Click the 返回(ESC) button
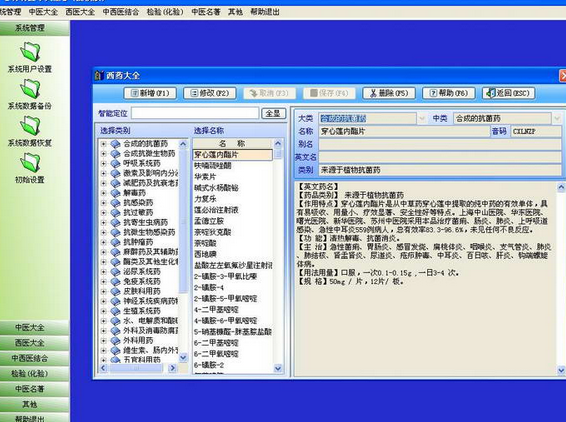Viewport: 566px width, 422px height. (x=509, y=93)
